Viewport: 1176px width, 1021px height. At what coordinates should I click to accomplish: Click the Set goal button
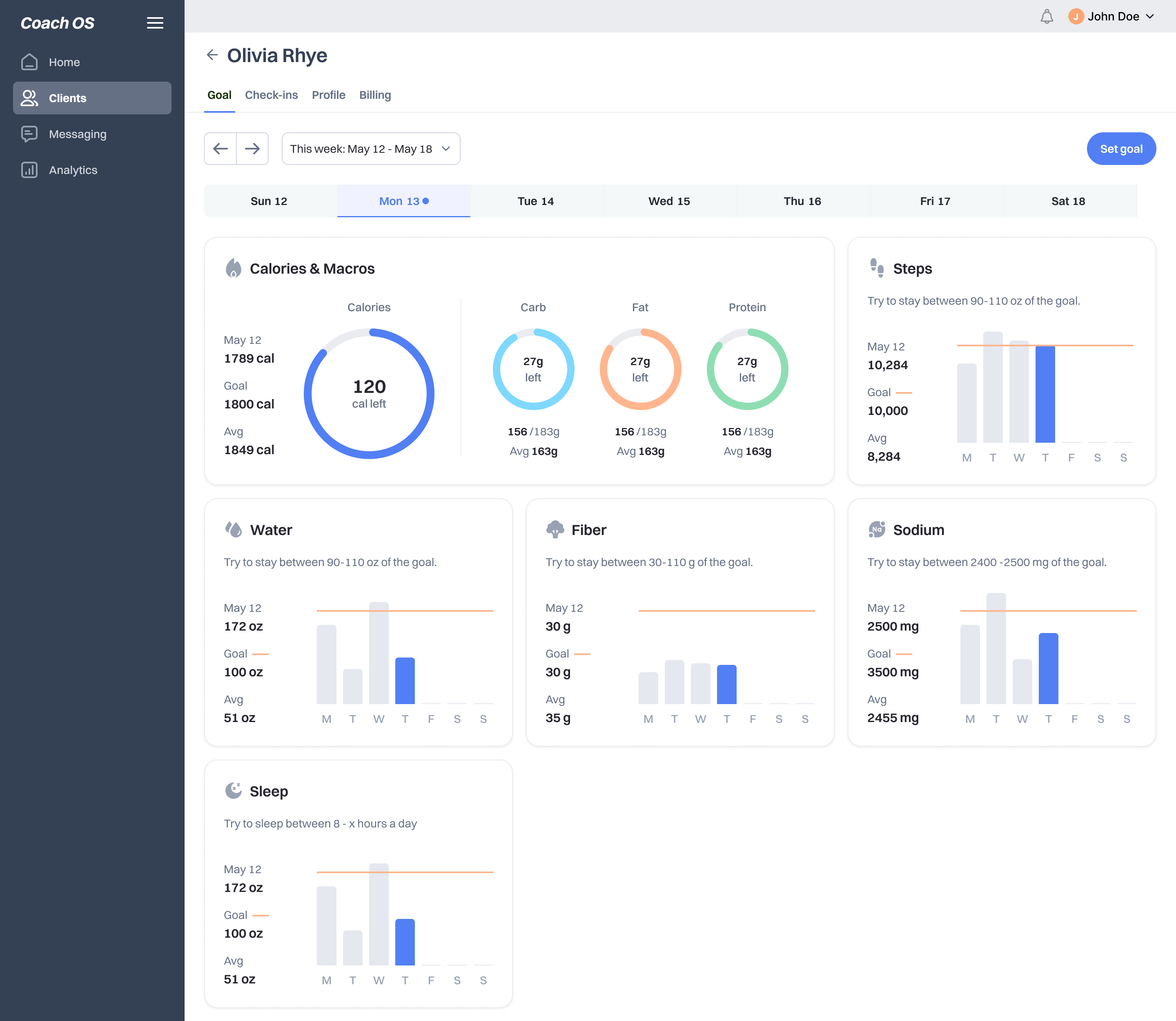(1121, 149)
